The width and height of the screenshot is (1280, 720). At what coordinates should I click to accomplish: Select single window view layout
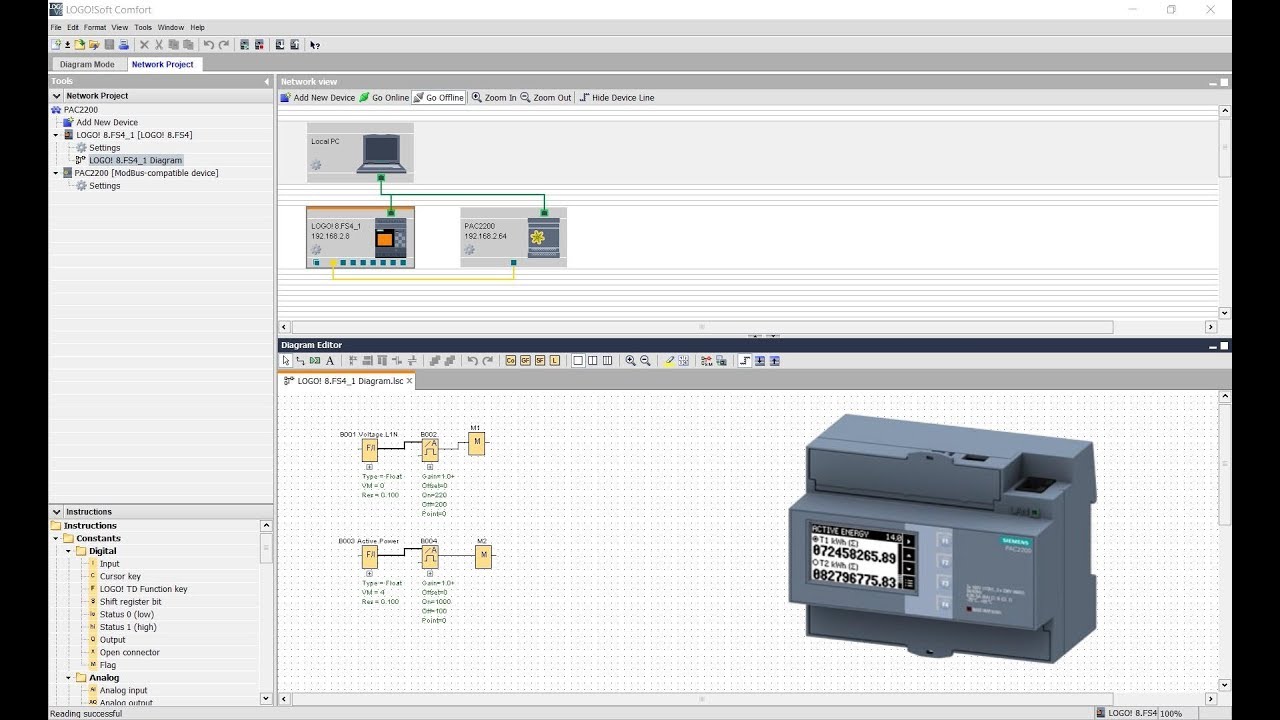pos(578,360)
